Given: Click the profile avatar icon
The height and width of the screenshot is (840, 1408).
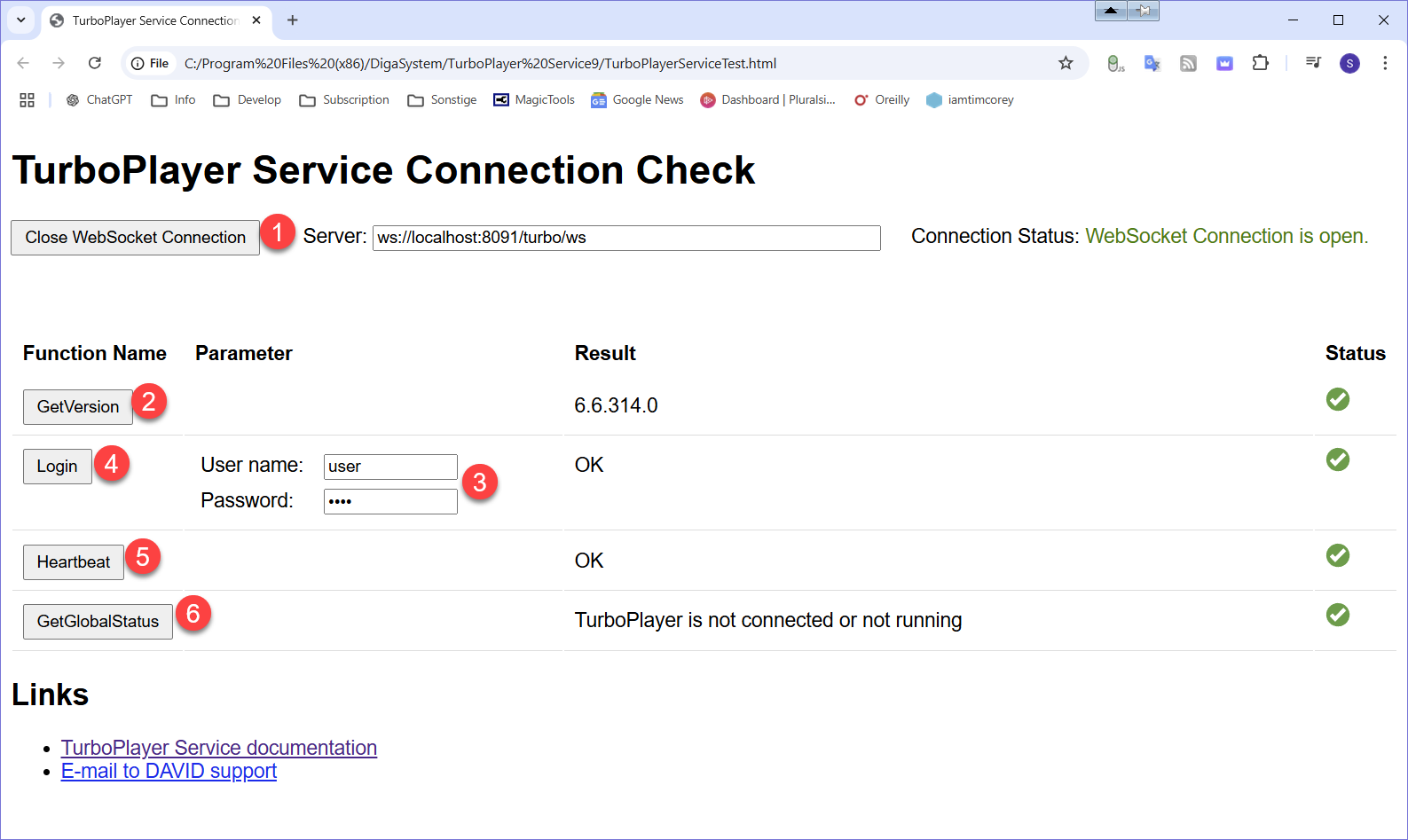Looking at the screenshot, I should click(x=1349, y=63).
